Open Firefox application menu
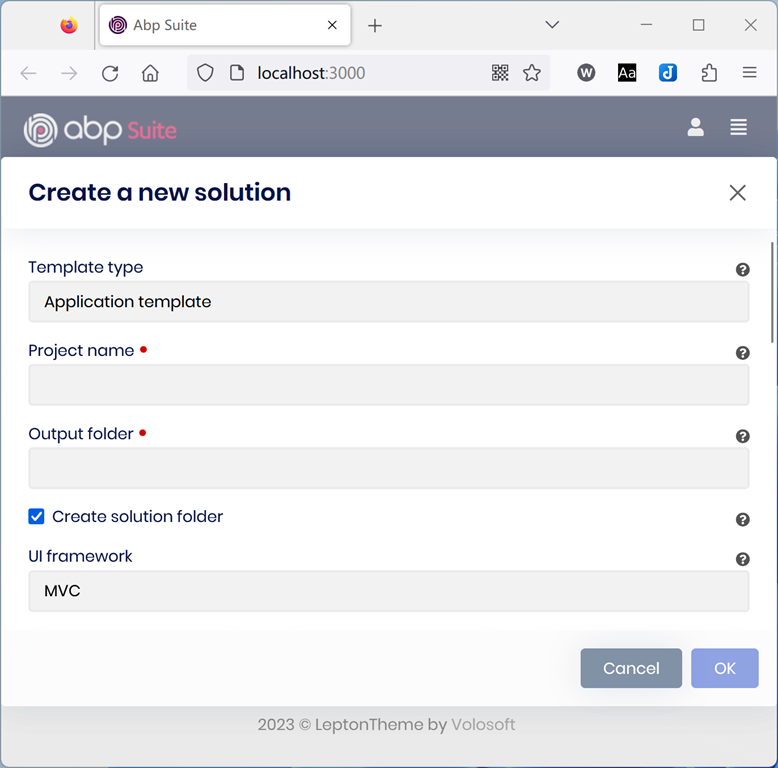This screenshot has width=778, height=768. [x=749, y=73]
